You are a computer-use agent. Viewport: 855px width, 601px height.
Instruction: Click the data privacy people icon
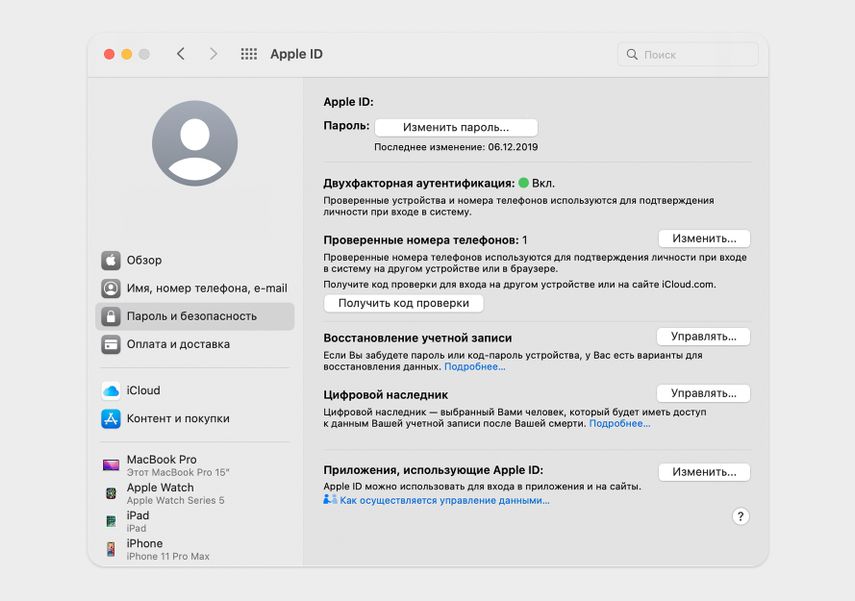(x=330, y=500)
